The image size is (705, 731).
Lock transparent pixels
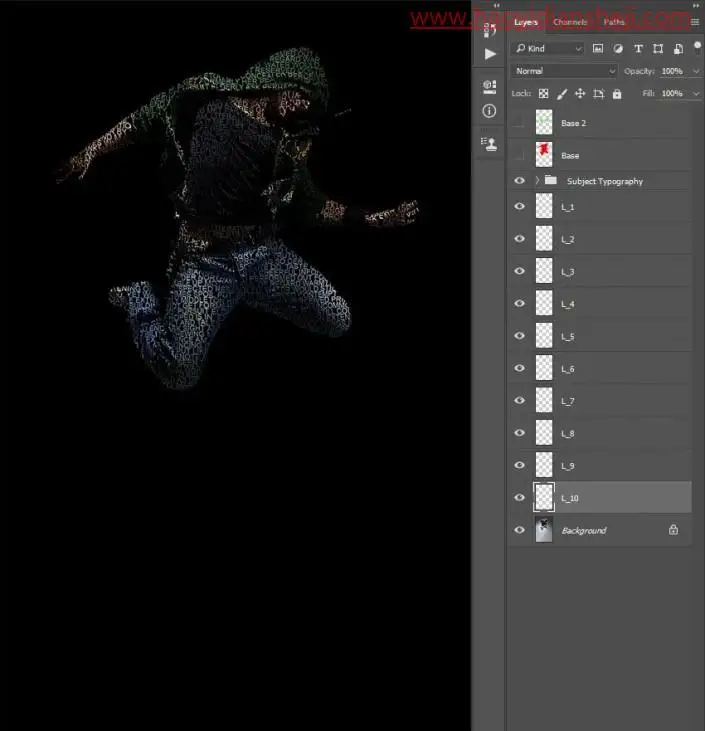(544, 94)
